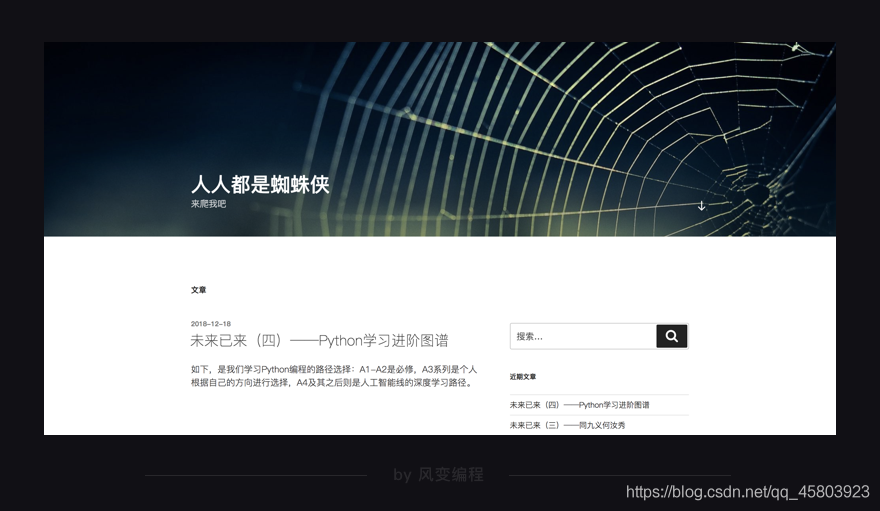Click the 近期文章 sidebar heading
Viewport: 880px width, 511px height.
[522, 377]
